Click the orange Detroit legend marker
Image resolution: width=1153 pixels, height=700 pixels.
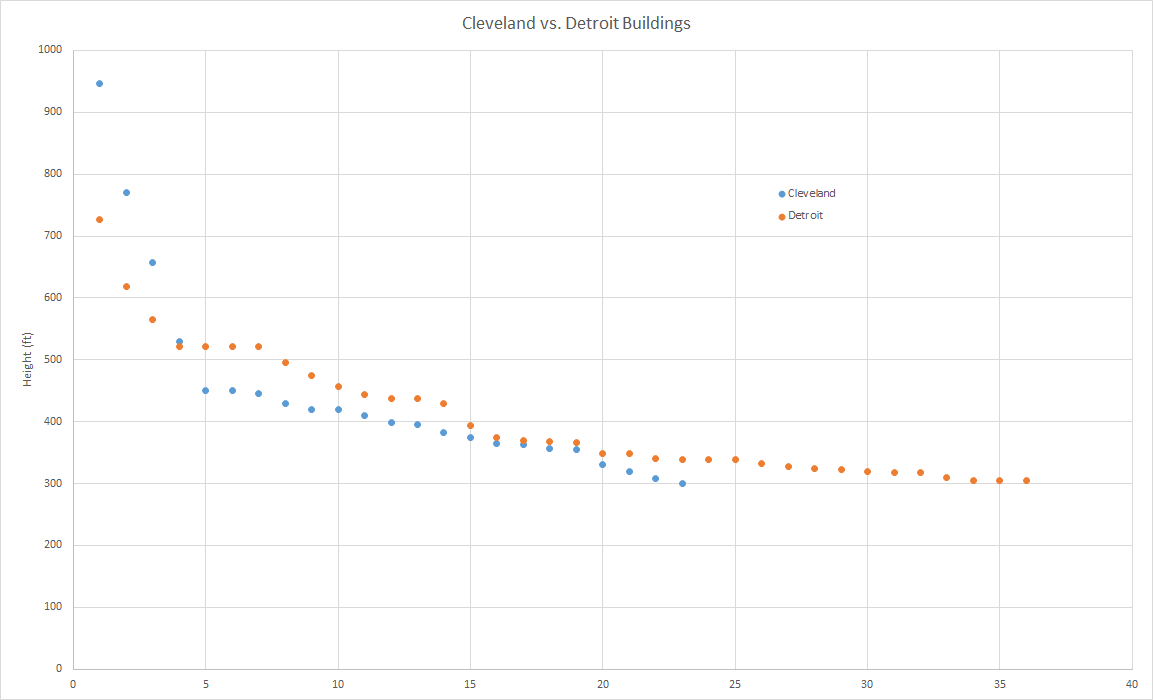click(782, 217)
